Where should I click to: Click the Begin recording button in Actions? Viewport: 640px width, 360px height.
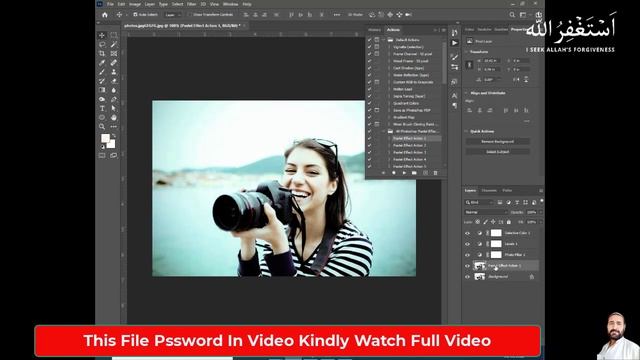pos(393,173)
